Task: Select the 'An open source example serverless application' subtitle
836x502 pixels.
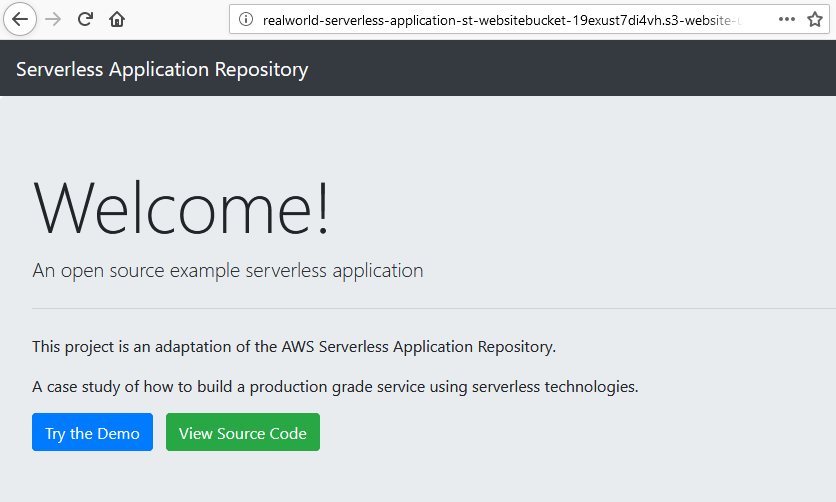Action: click(228, 271)
